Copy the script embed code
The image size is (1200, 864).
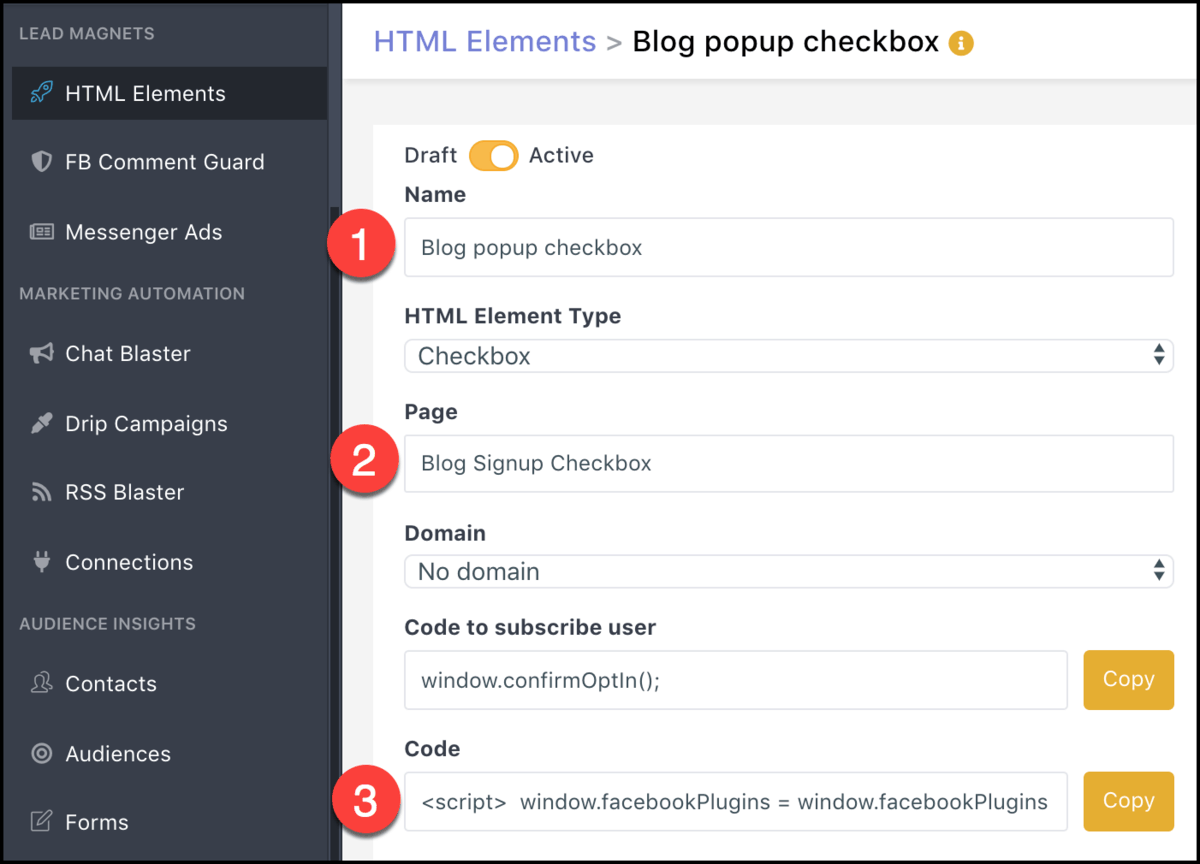point(1129,801)
